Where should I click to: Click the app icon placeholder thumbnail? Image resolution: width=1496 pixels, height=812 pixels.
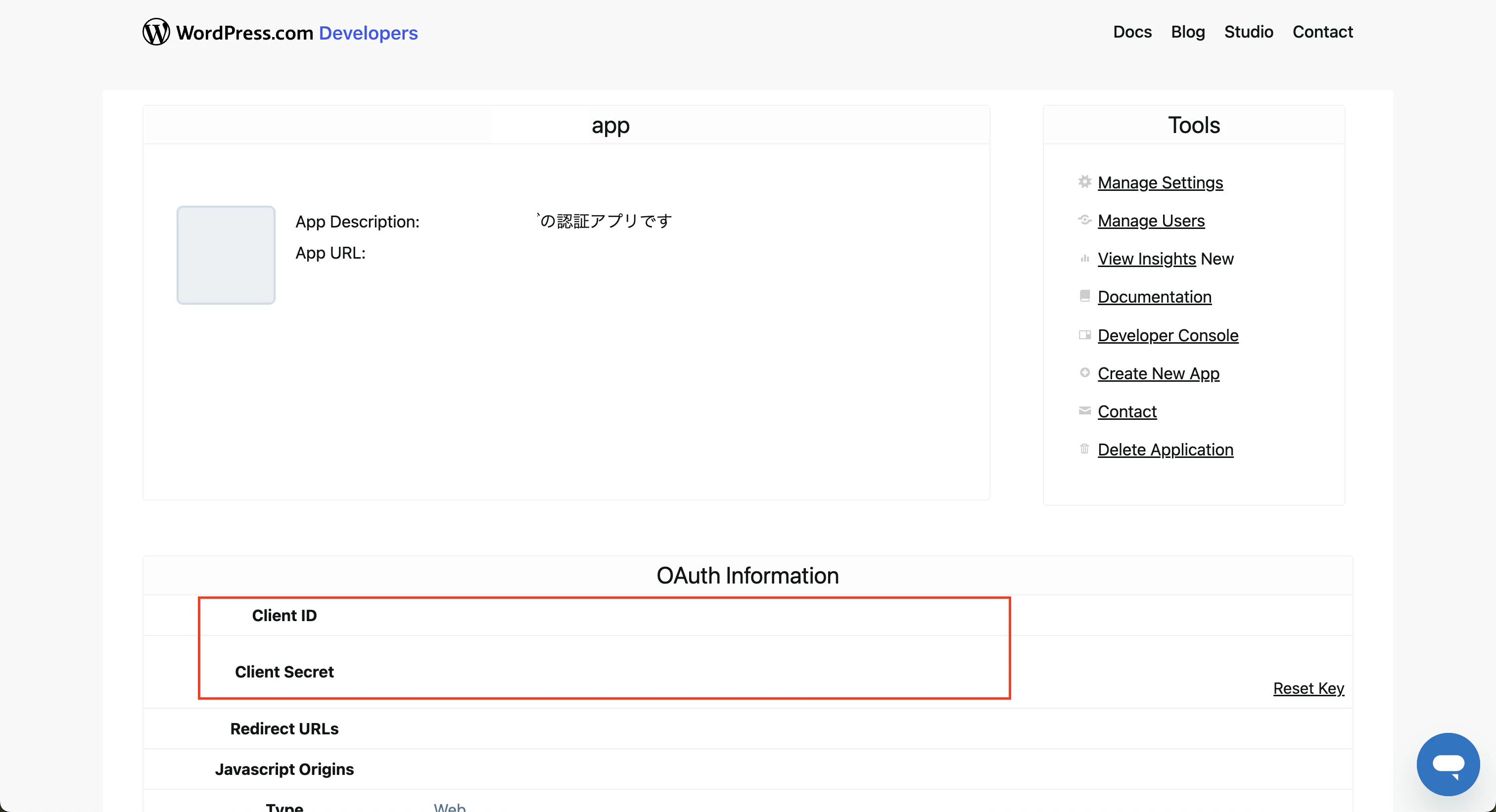226,255
